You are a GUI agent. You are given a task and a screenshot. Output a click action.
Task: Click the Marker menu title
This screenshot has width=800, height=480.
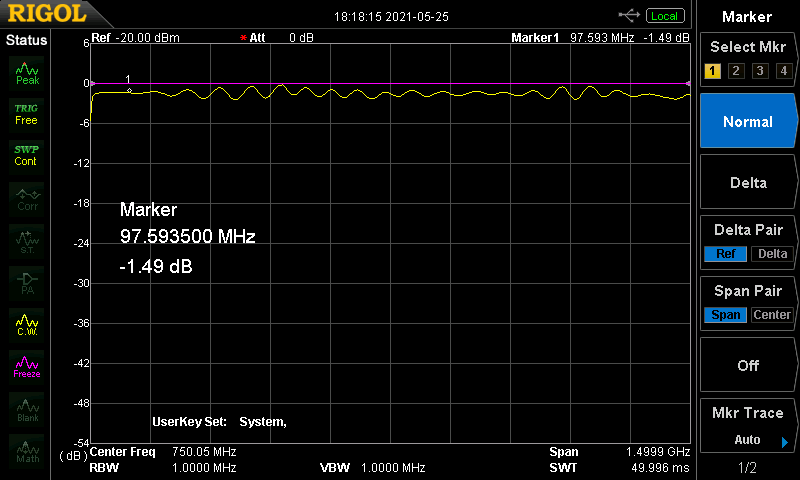747,17
